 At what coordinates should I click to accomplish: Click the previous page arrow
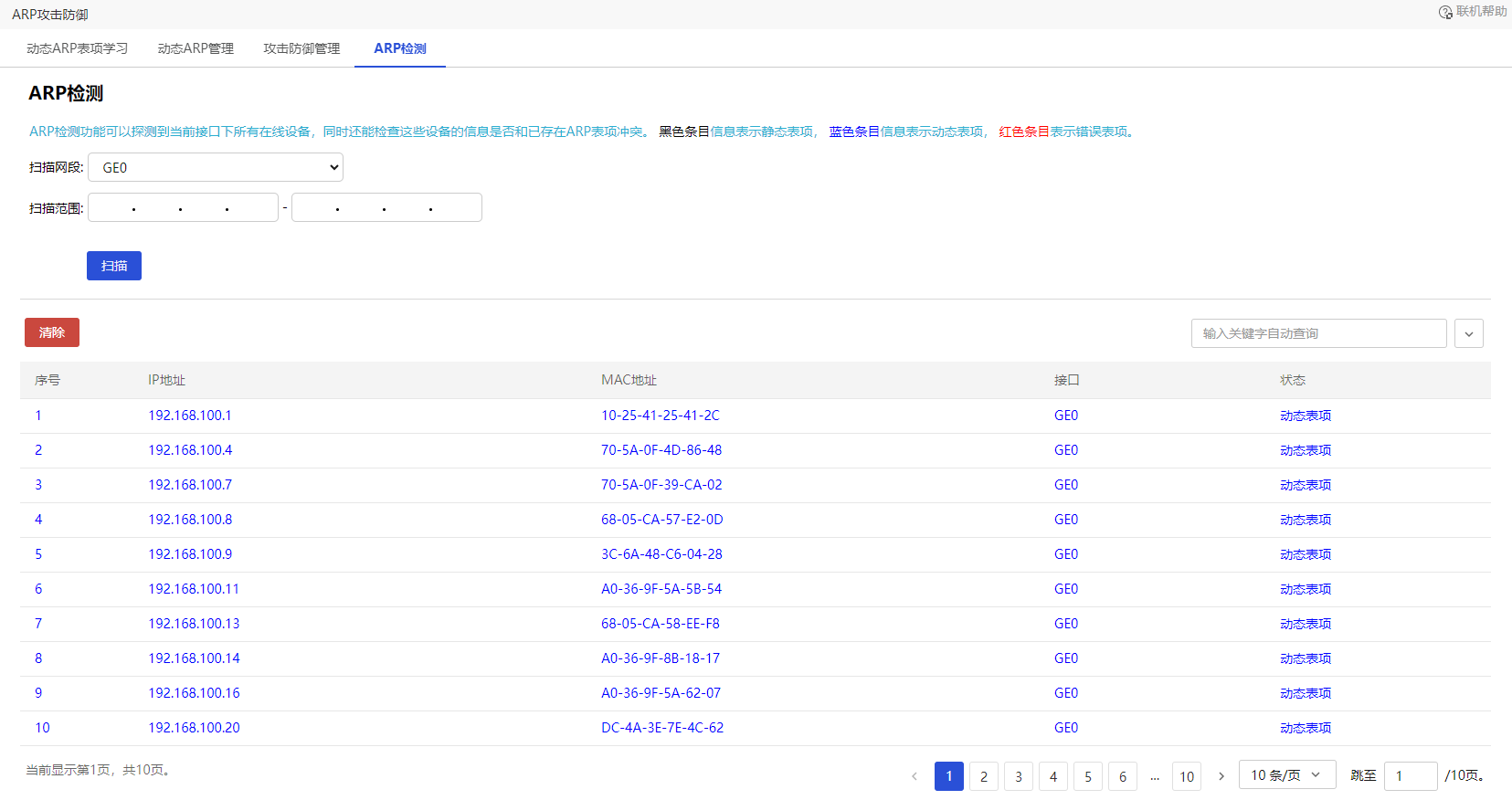coord(915,776)
